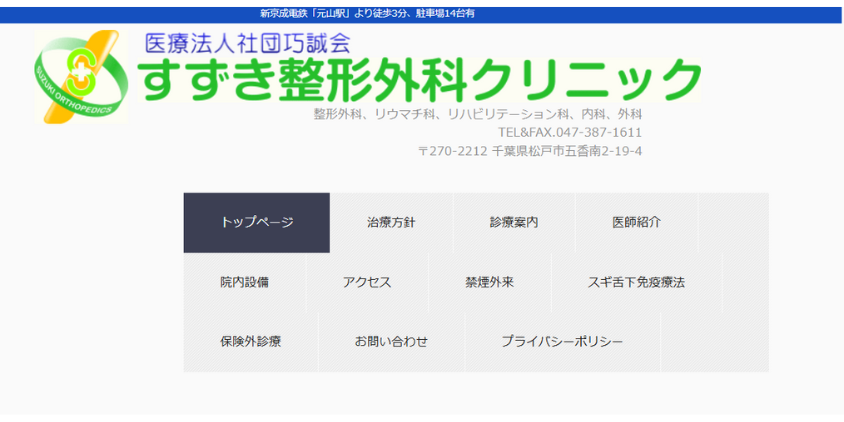Click the Suzuki Orthopedics logo icon
This screenshot has width=844, height=422.
click(x=81, y=76)
